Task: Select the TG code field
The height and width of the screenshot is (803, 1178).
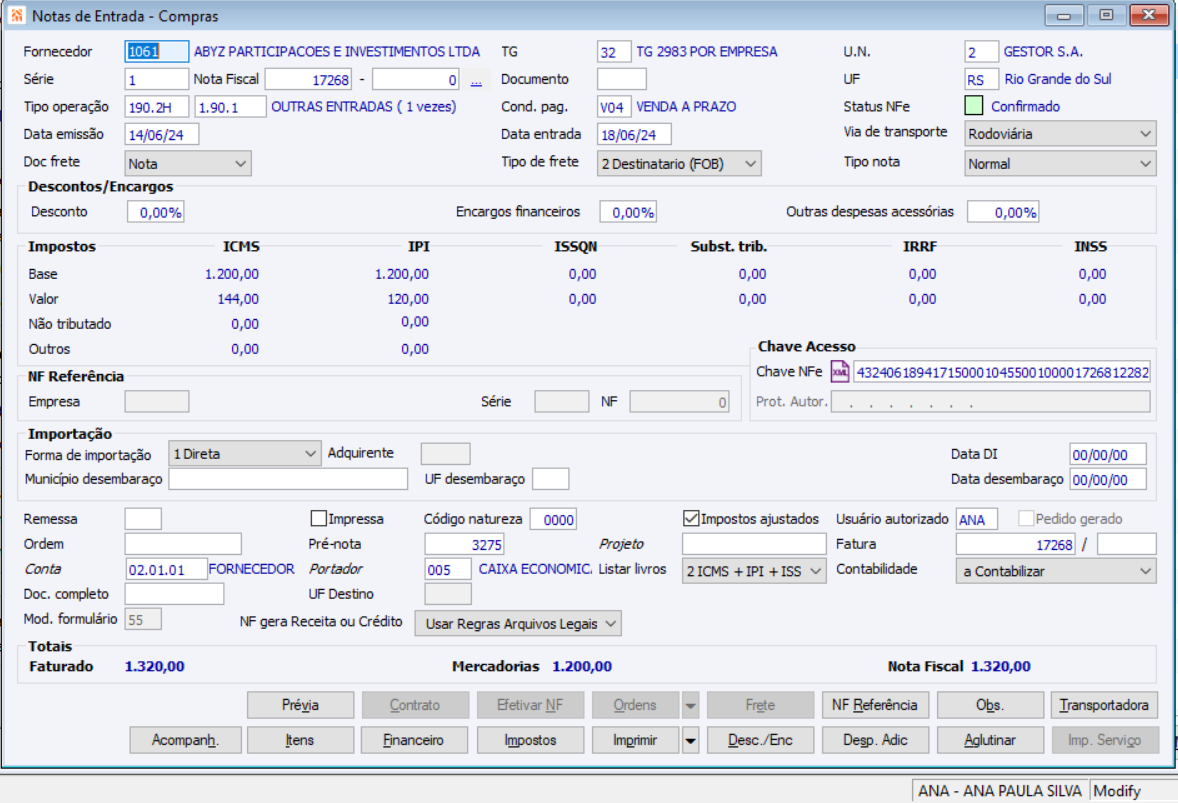Action: (614, 52)
